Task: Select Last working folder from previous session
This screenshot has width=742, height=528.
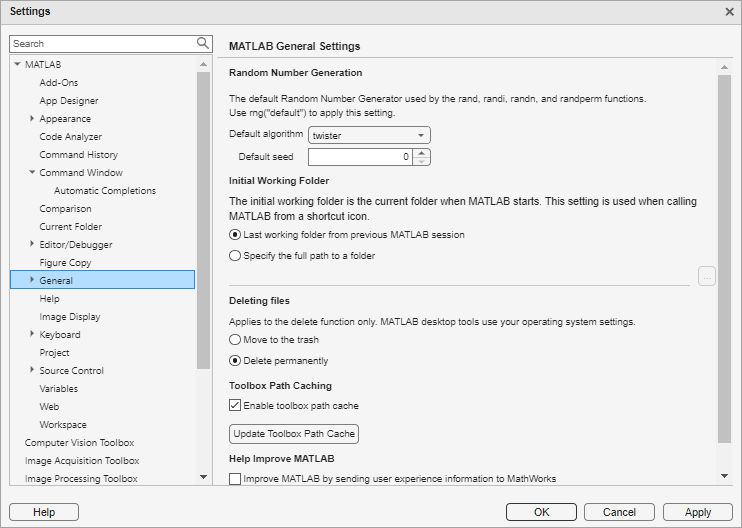Action: 235,235
